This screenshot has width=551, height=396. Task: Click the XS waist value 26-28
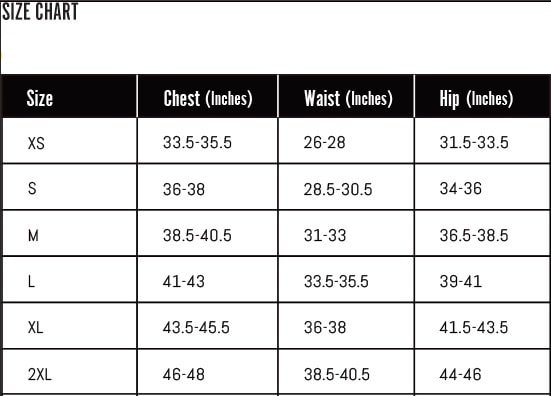click(324, 143)
